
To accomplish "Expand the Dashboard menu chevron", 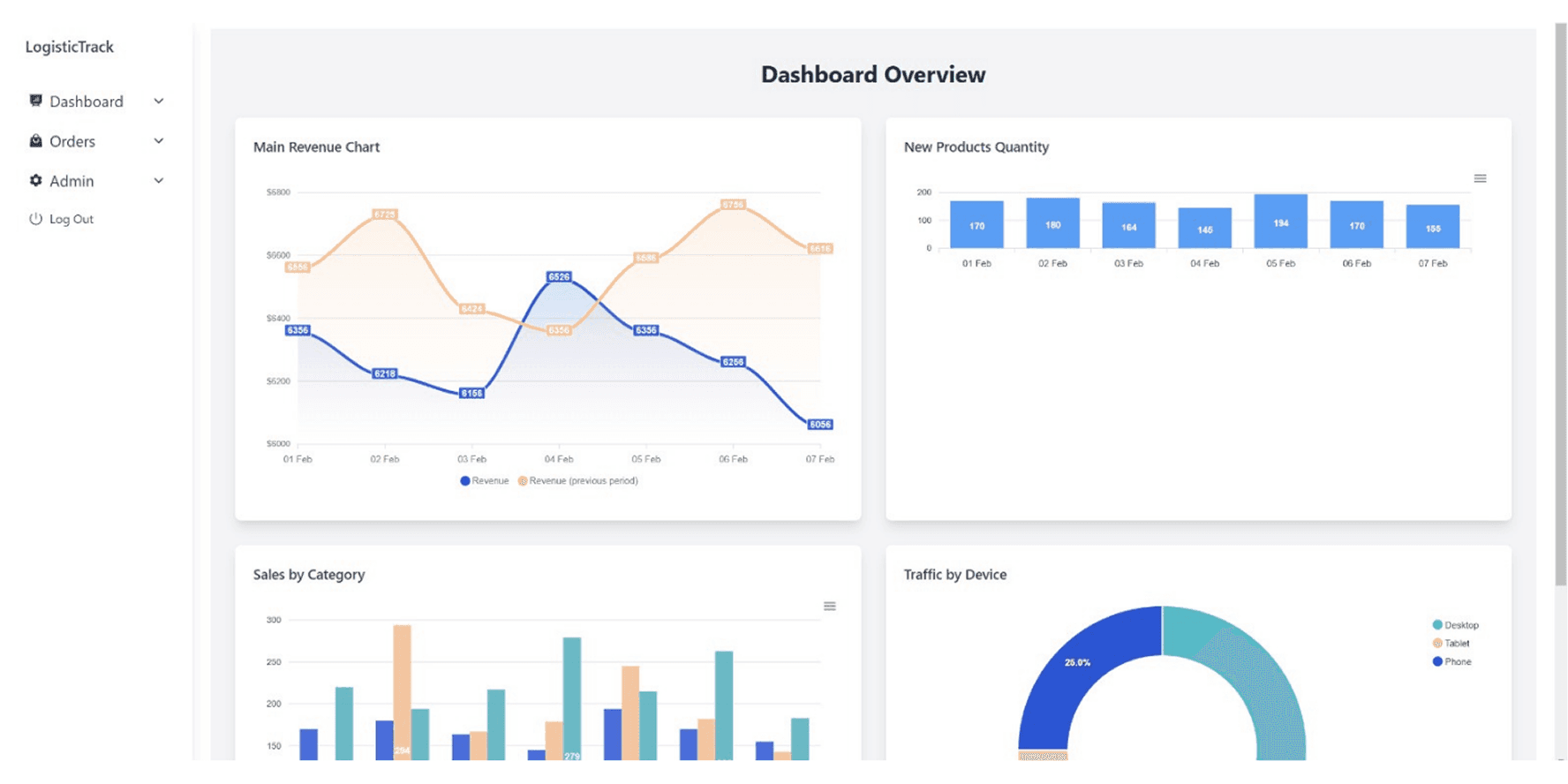I will [159, 102].
